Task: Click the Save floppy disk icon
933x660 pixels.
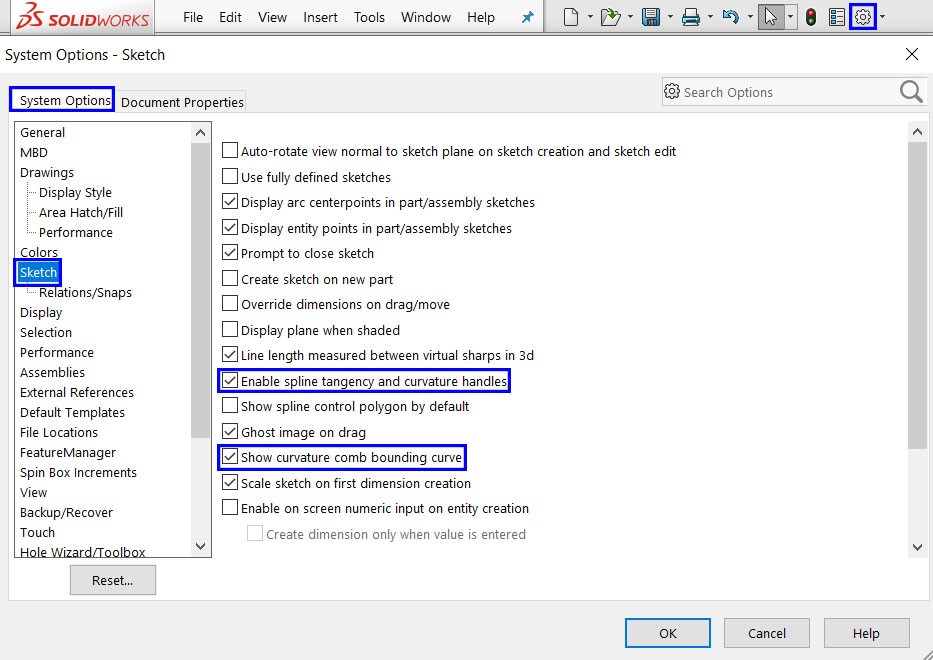Action: pyautogui.click(x=650, y=17)
